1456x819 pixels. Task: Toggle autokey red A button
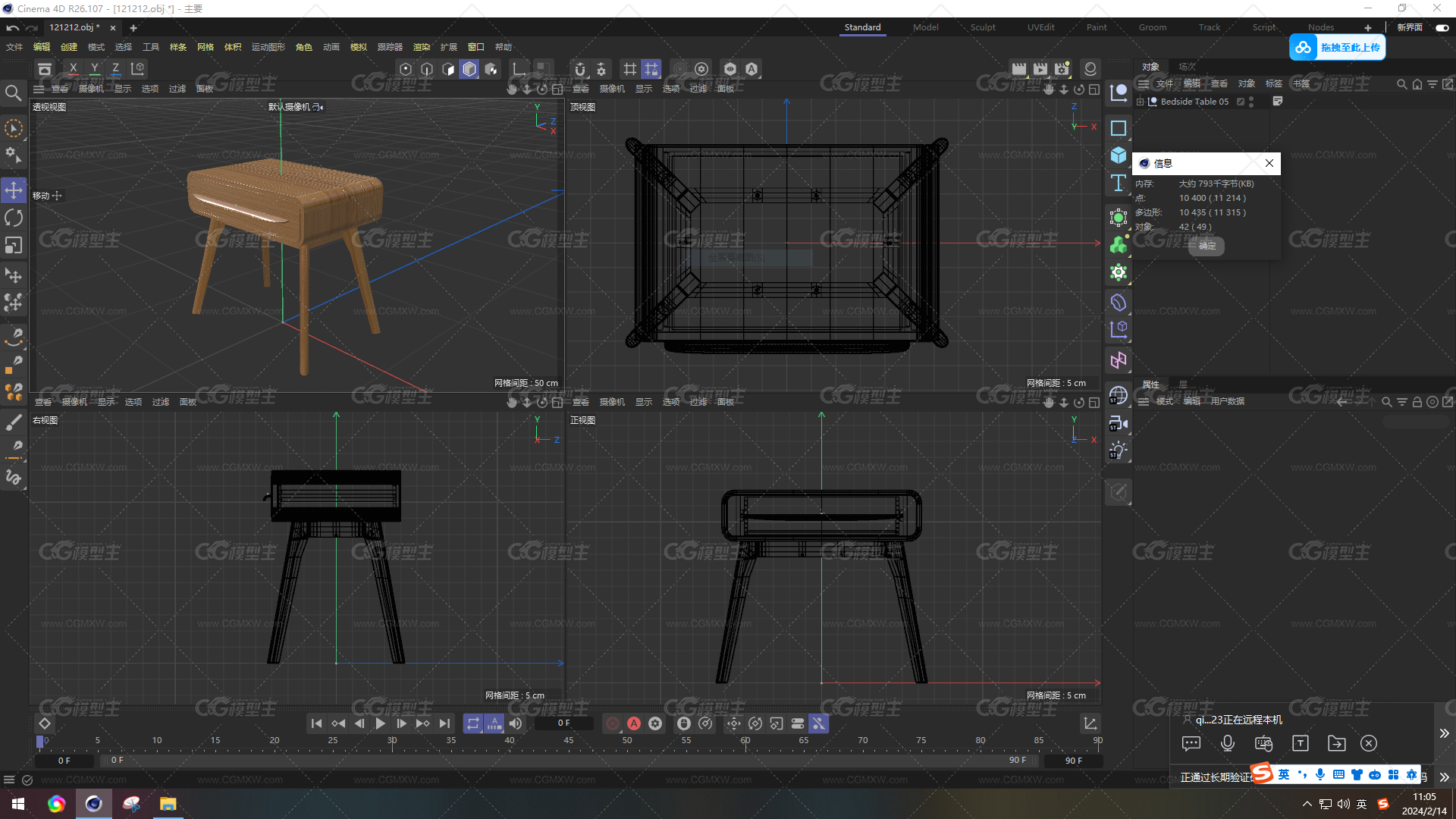tap(634, 723)
